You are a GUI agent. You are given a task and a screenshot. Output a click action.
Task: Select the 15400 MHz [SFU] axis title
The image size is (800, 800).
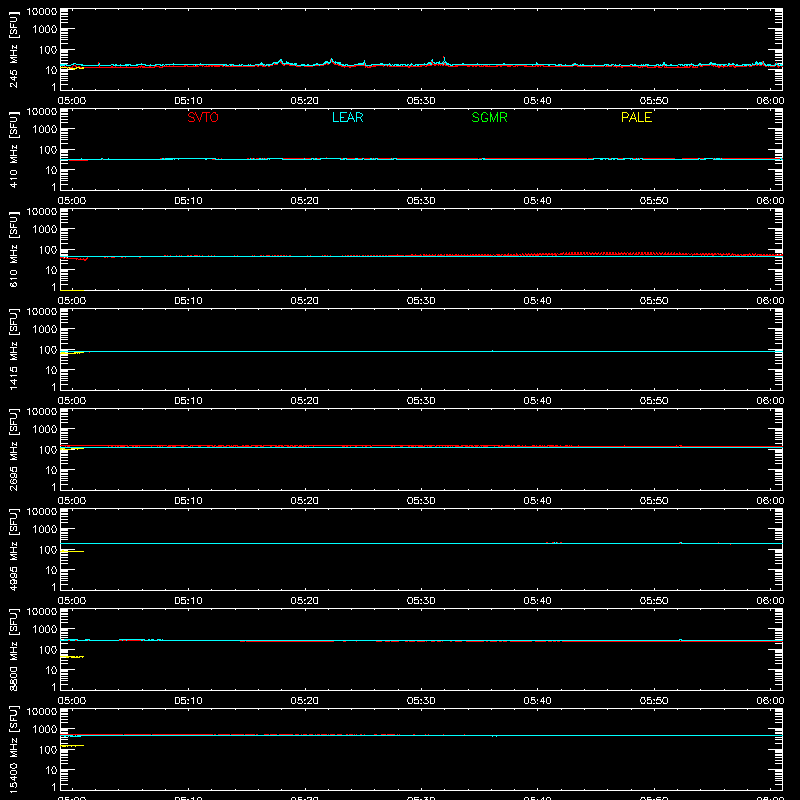pyautogui.click(x=13, y=750)
